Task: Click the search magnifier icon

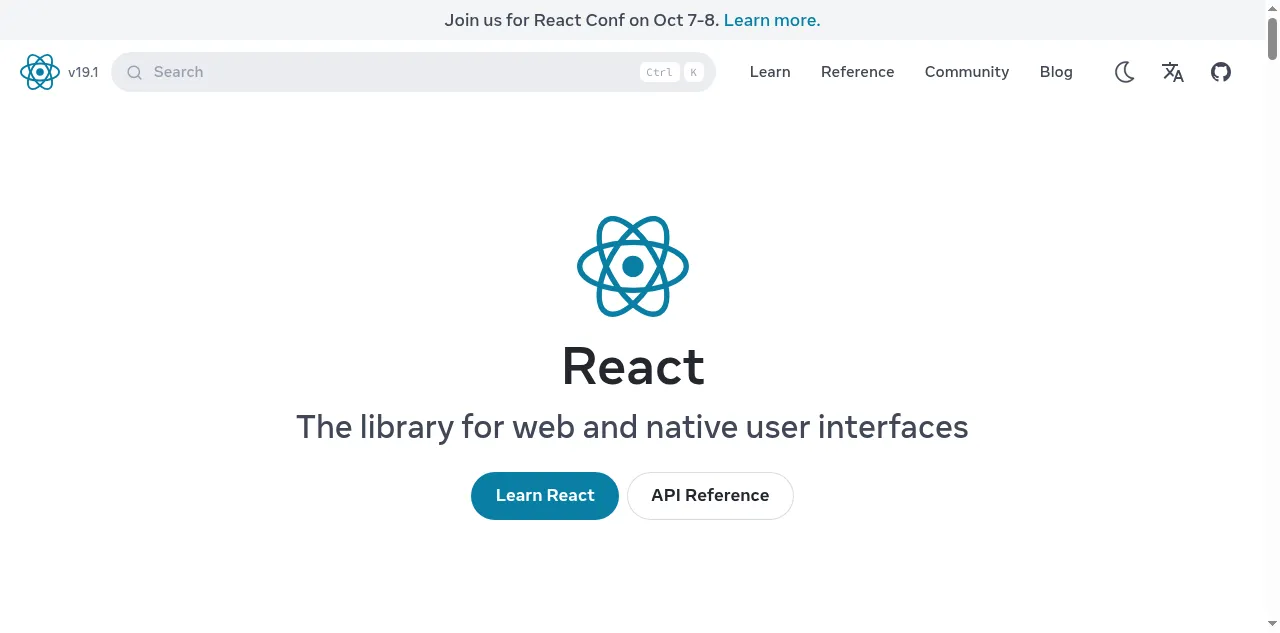Action: (135, 72)
